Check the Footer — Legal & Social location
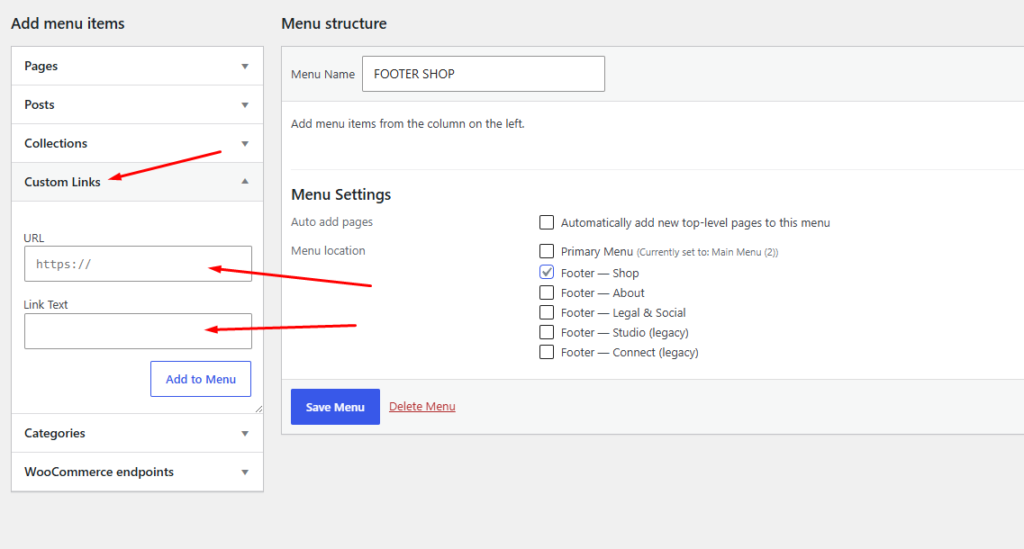The height and width of the screenshot is (549, 1024). 547,312
